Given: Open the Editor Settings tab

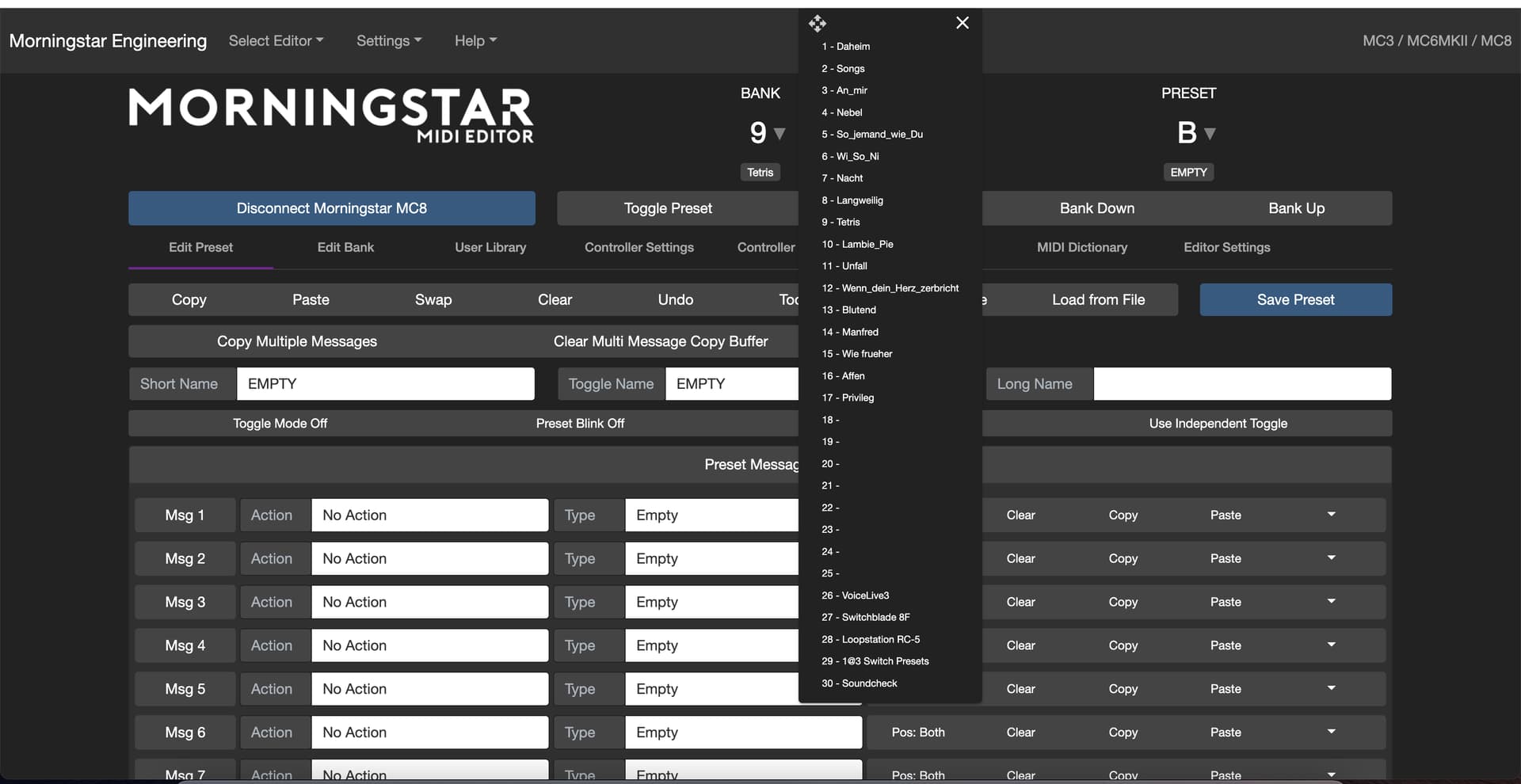Looking at the screenshot, I should [1227, 247].
